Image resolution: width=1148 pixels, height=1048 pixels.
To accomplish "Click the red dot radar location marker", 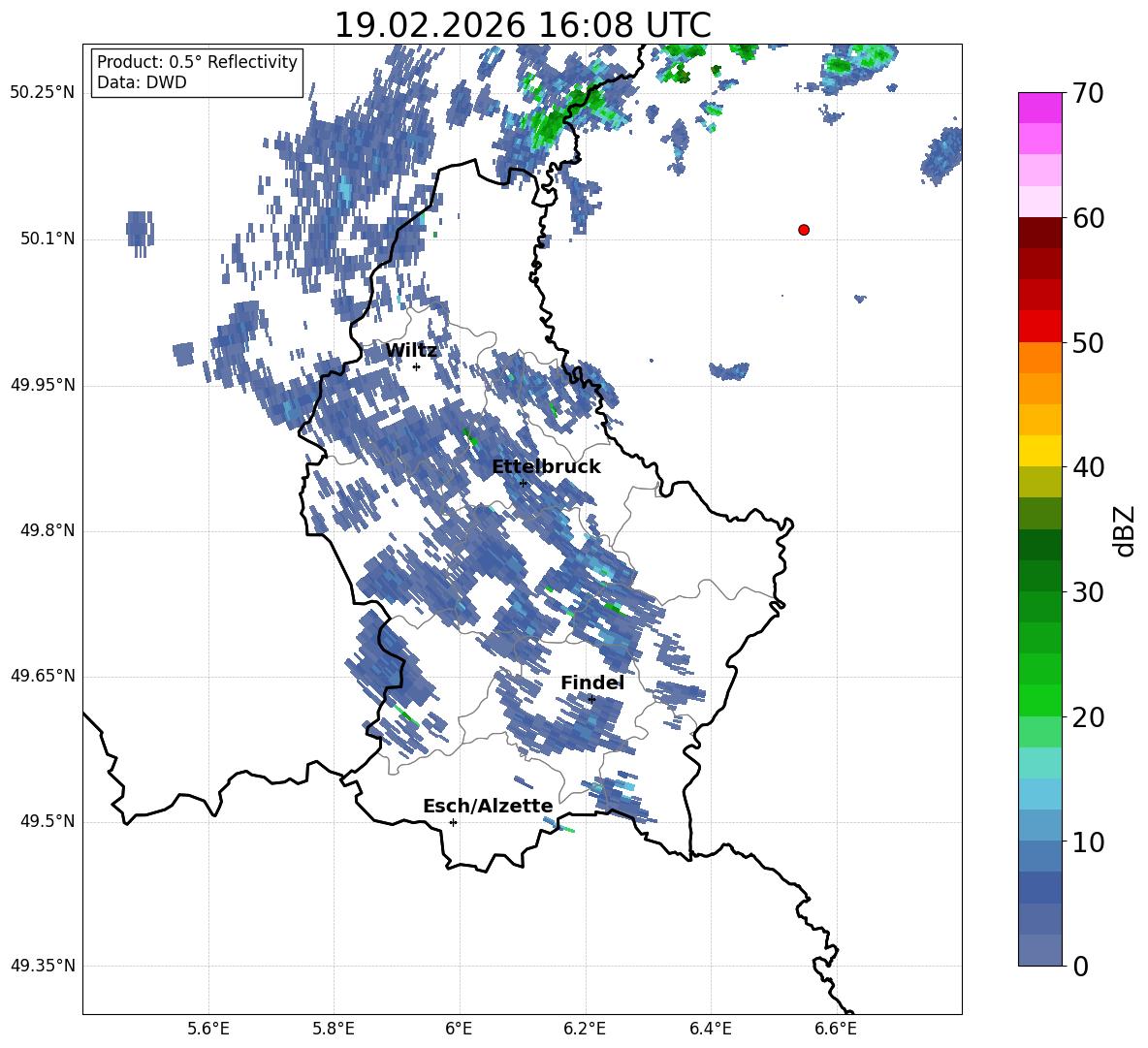I will [804, 230].
